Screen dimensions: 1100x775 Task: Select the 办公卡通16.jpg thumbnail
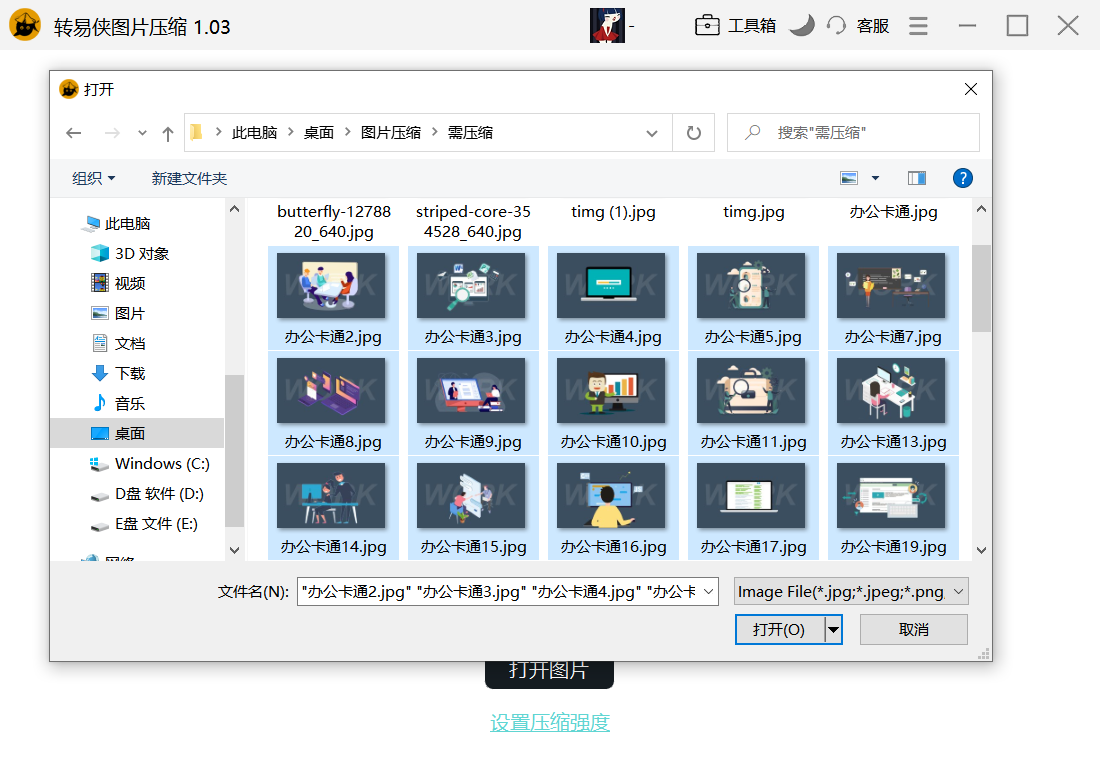click(611, 495)
